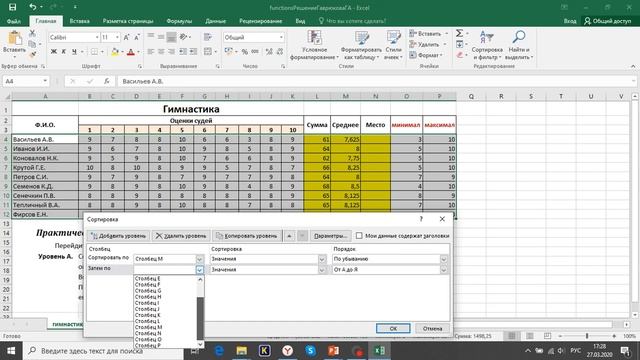The width and height of the screenshot is (640, 360).
Task: Open Cell Styles (Стили ячеек)
Action: (x=393, y=45)
